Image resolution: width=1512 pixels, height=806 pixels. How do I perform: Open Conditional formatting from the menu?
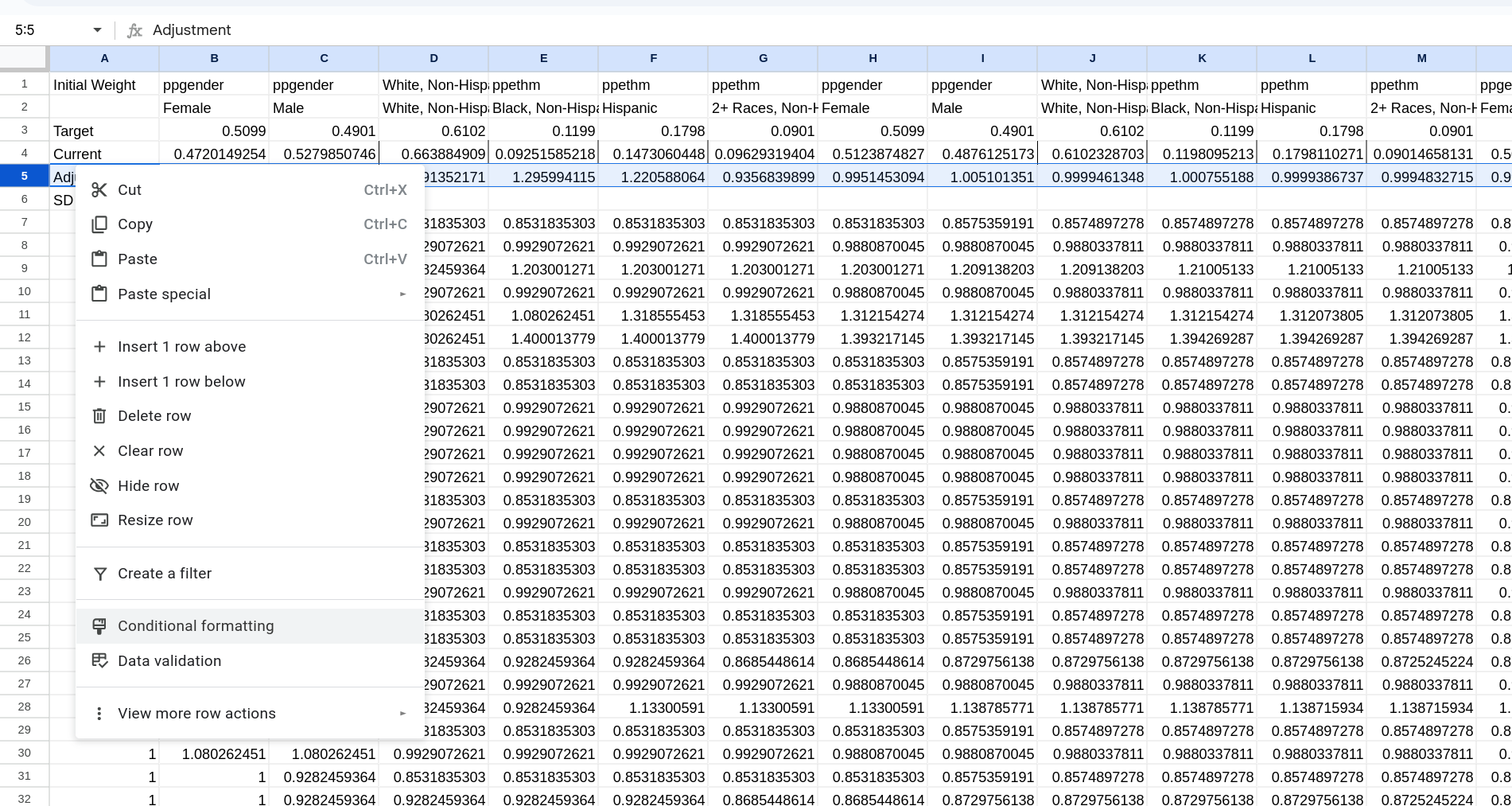[x=196, y=626]
